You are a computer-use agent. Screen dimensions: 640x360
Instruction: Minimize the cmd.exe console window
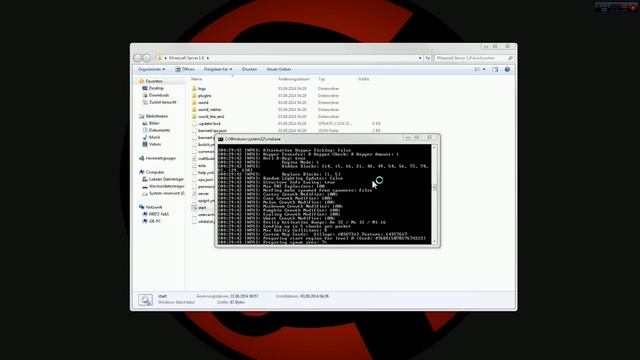pos(407,138)
